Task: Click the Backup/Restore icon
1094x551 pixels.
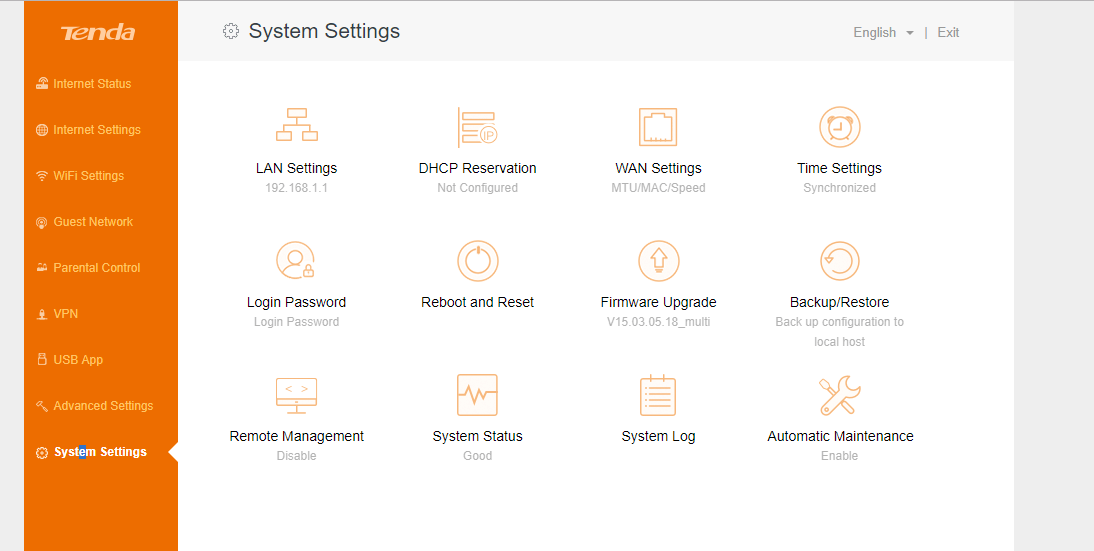Action: (839, 262)
